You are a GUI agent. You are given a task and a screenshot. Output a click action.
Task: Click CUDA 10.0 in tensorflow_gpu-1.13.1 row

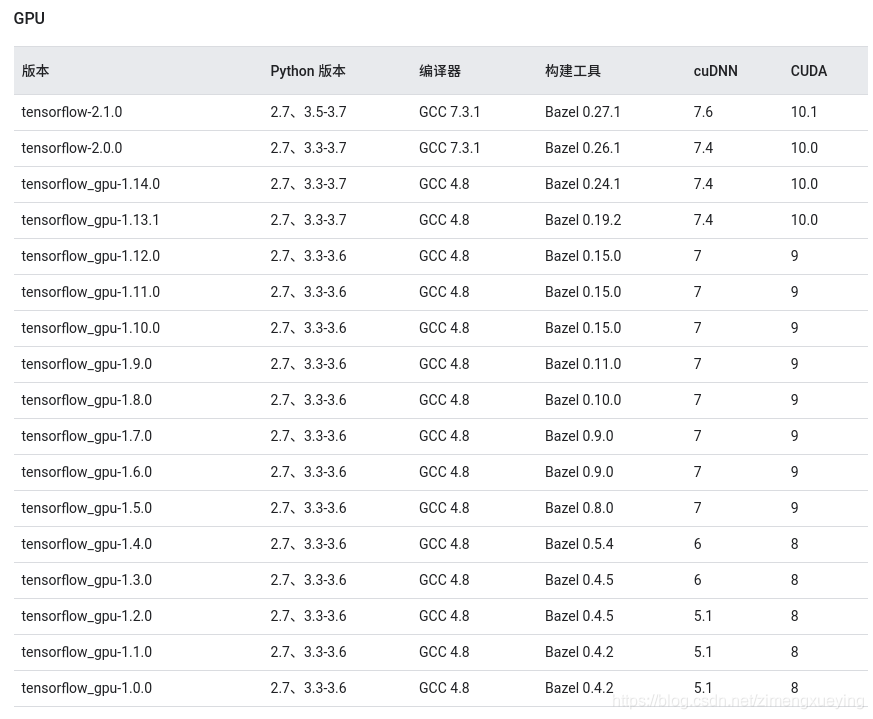point(805,221)
